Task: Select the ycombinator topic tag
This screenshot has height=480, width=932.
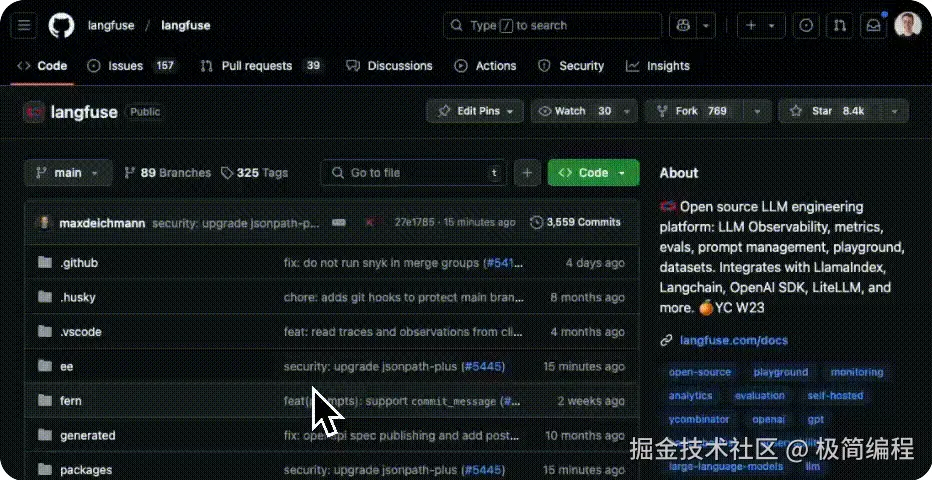Action: pyautogui.click(x=698, y=419)
